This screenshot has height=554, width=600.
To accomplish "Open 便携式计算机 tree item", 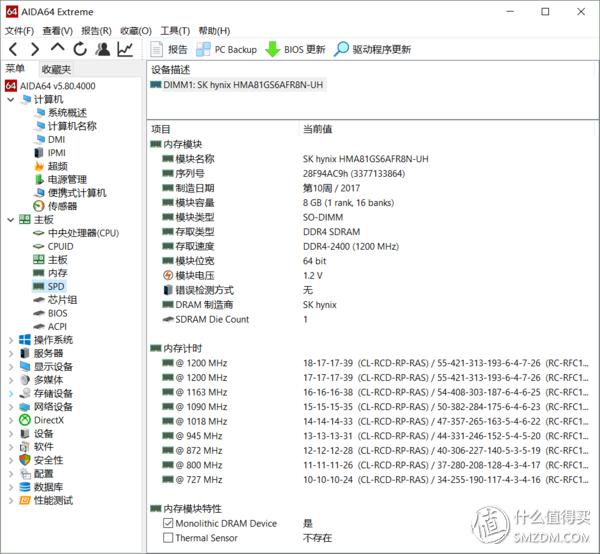I will 70,193.
